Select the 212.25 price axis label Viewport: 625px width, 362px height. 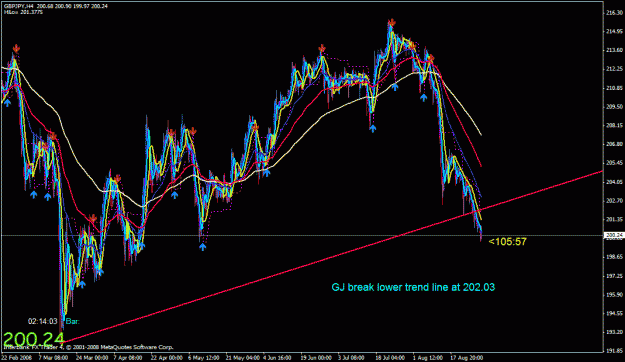614,69
